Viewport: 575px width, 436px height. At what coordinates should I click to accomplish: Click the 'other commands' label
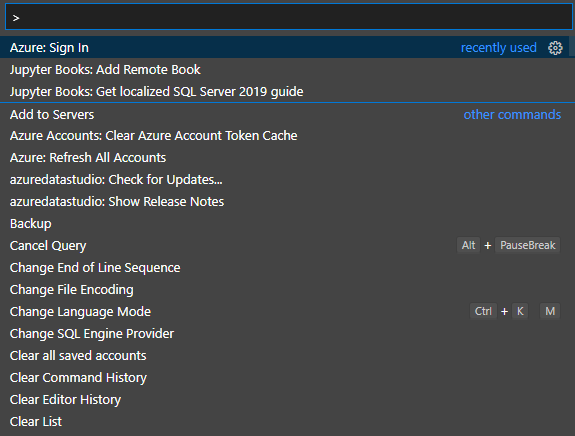point(512,114)
